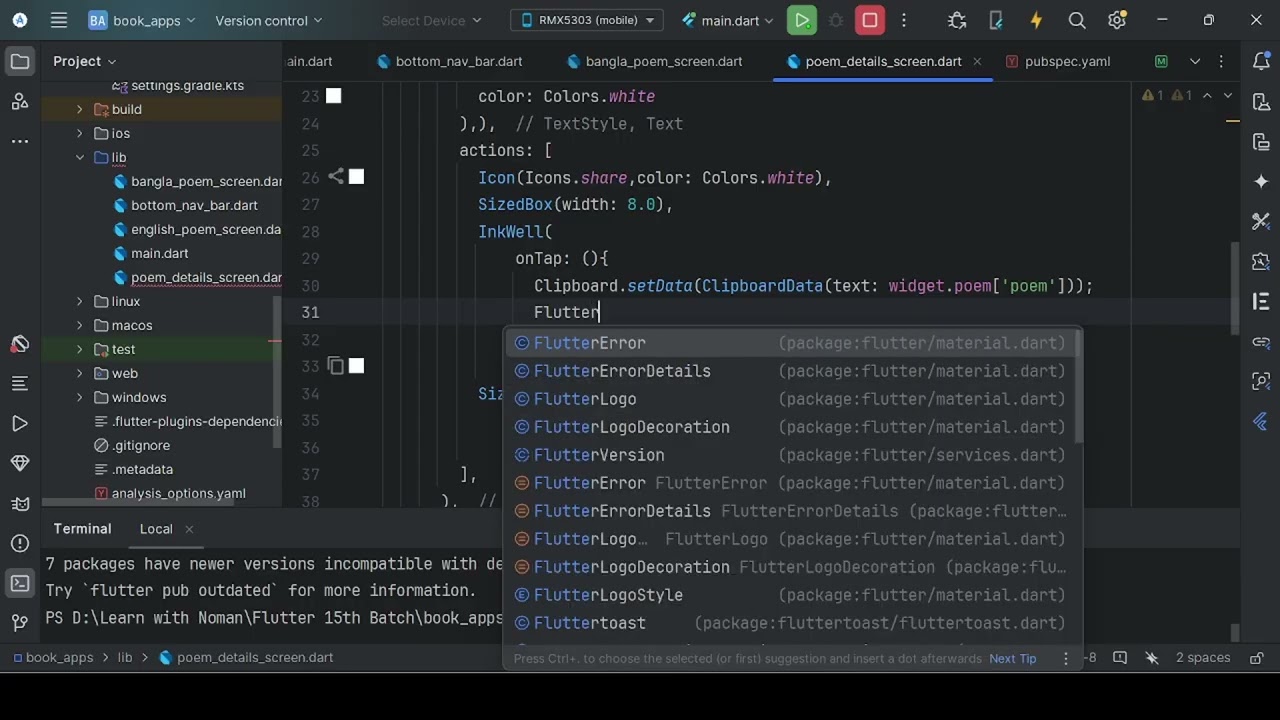This screenshot has height=720, width=1280.
Task: Select the Local terminal session tab
Action: (155, 529)
